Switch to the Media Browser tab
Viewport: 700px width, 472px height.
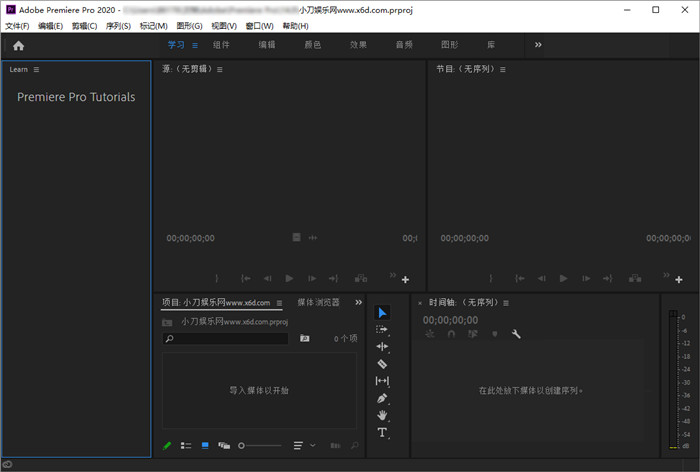[318, 302]
